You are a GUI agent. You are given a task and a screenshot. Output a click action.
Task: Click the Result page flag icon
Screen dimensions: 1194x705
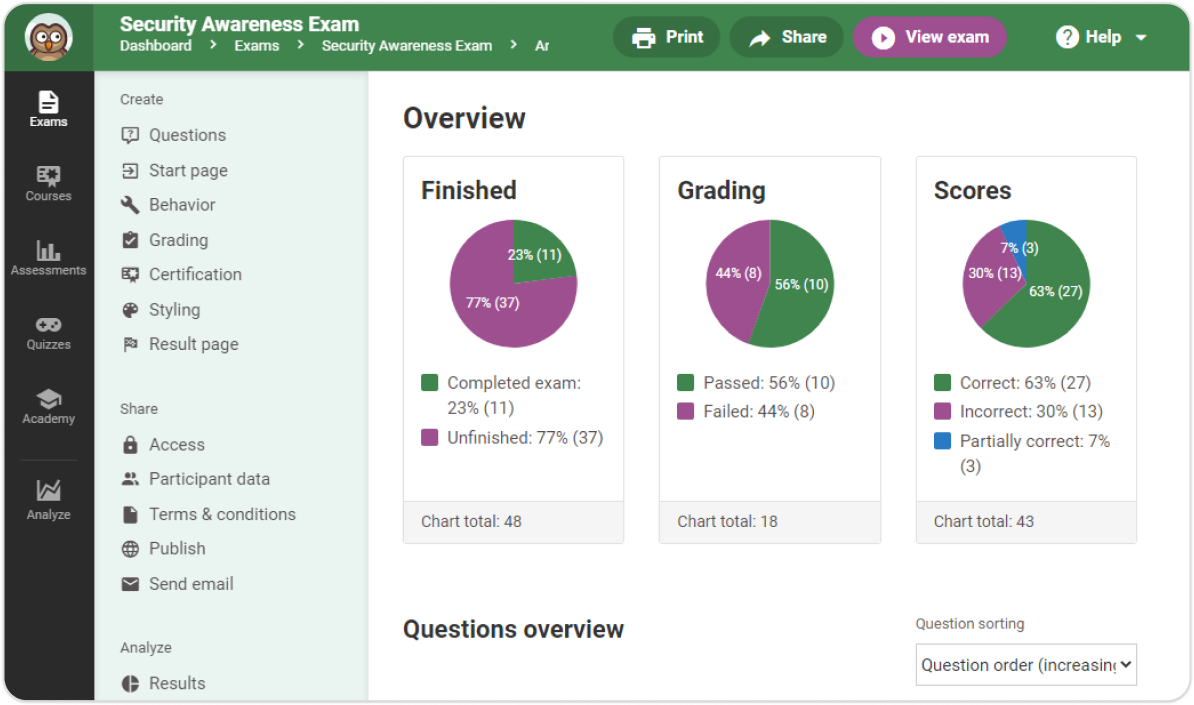coord(130,344)
